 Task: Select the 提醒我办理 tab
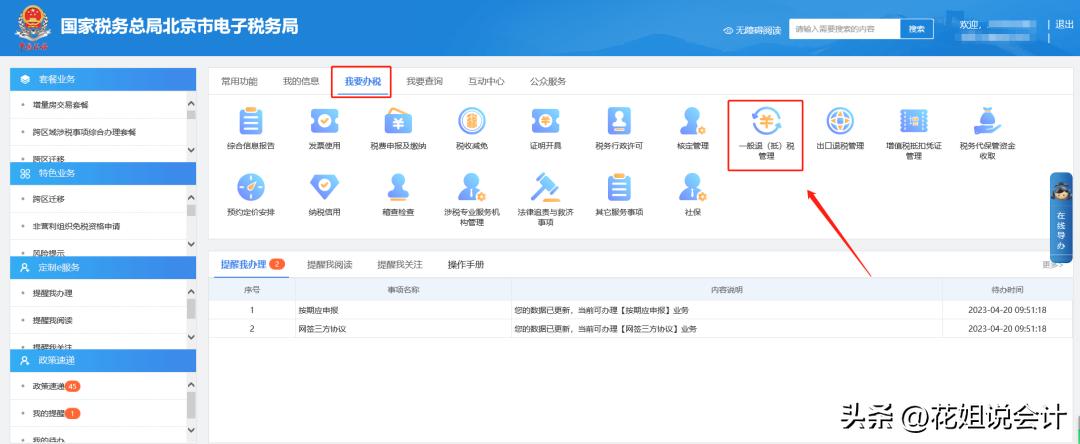(x=252, y=264)
